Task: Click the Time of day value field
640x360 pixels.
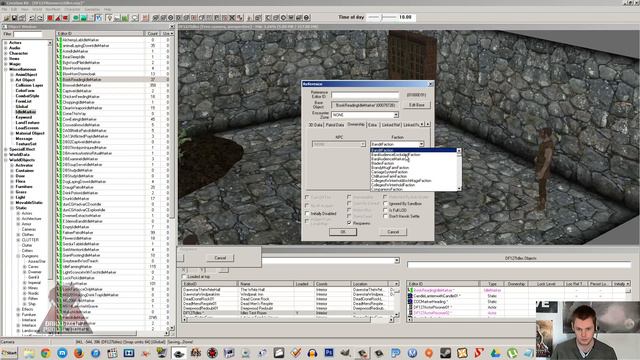Action: tap(406, 17)
